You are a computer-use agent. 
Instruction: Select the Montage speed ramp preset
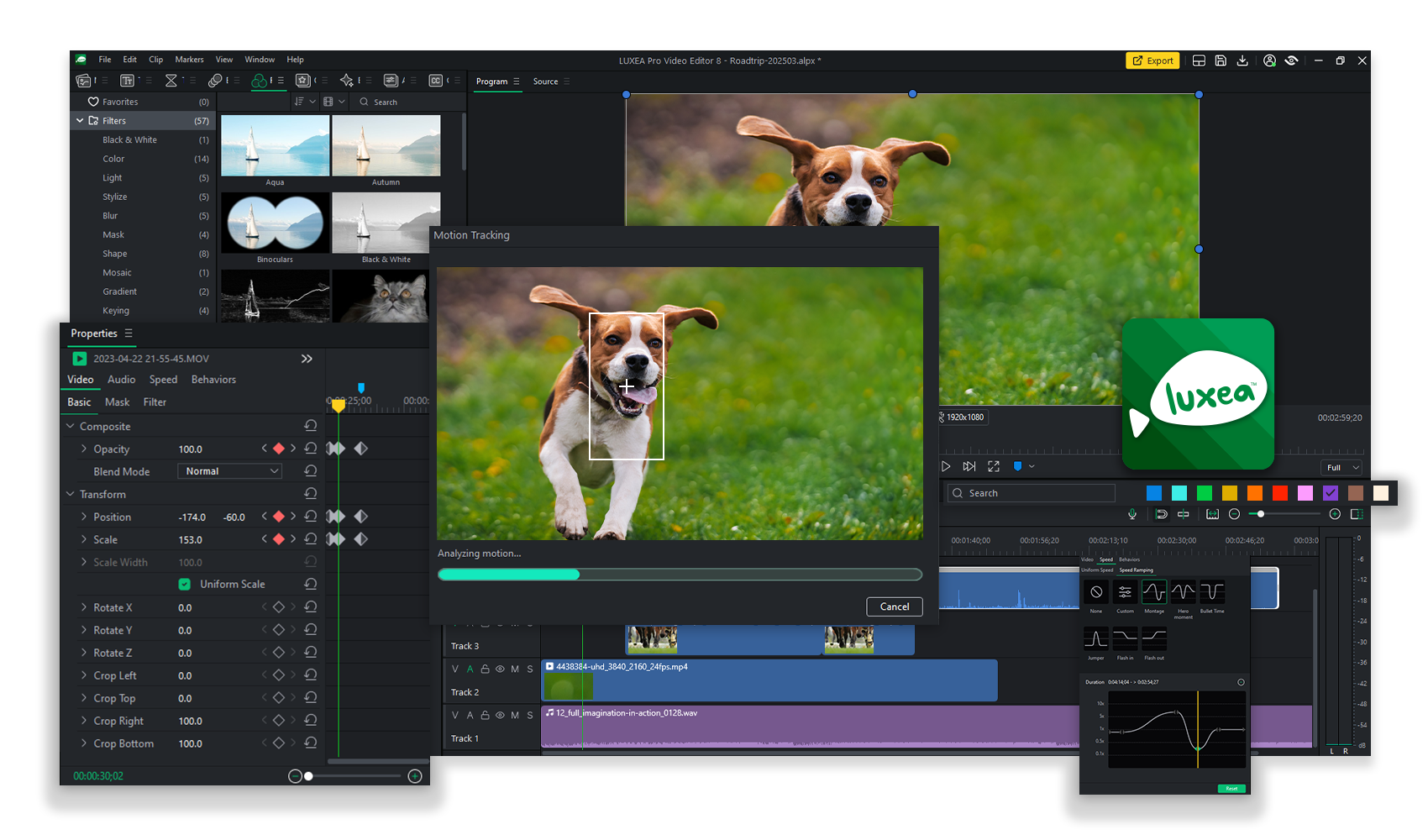coord(1154,592)
